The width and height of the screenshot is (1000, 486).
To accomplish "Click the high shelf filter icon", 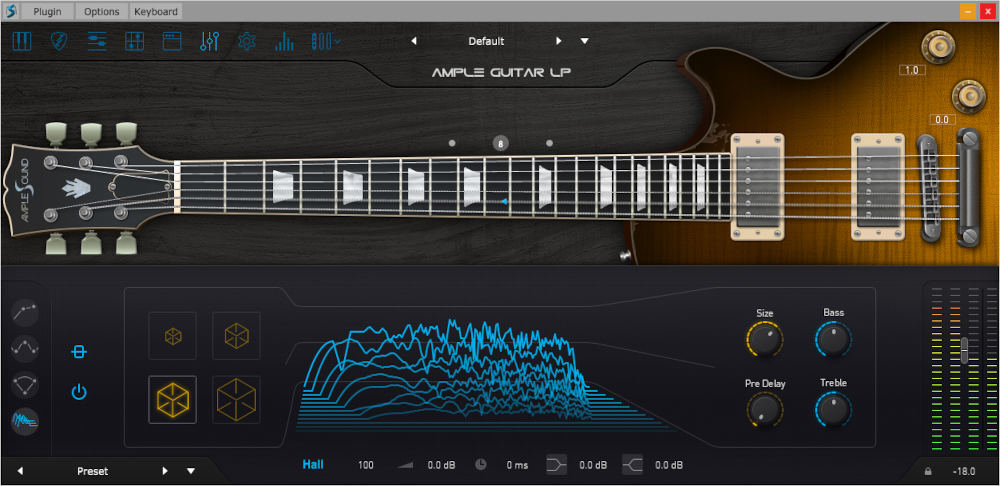I will pos(632,465).
